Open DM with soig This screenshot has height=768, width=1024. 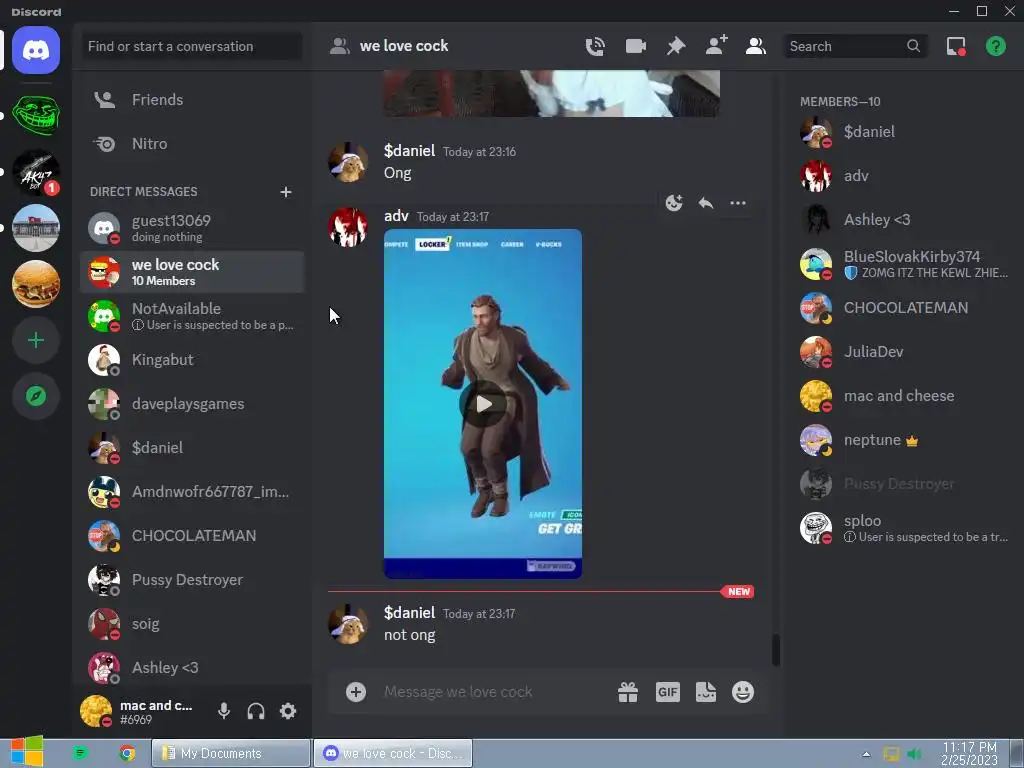click(x=192, y=624)
